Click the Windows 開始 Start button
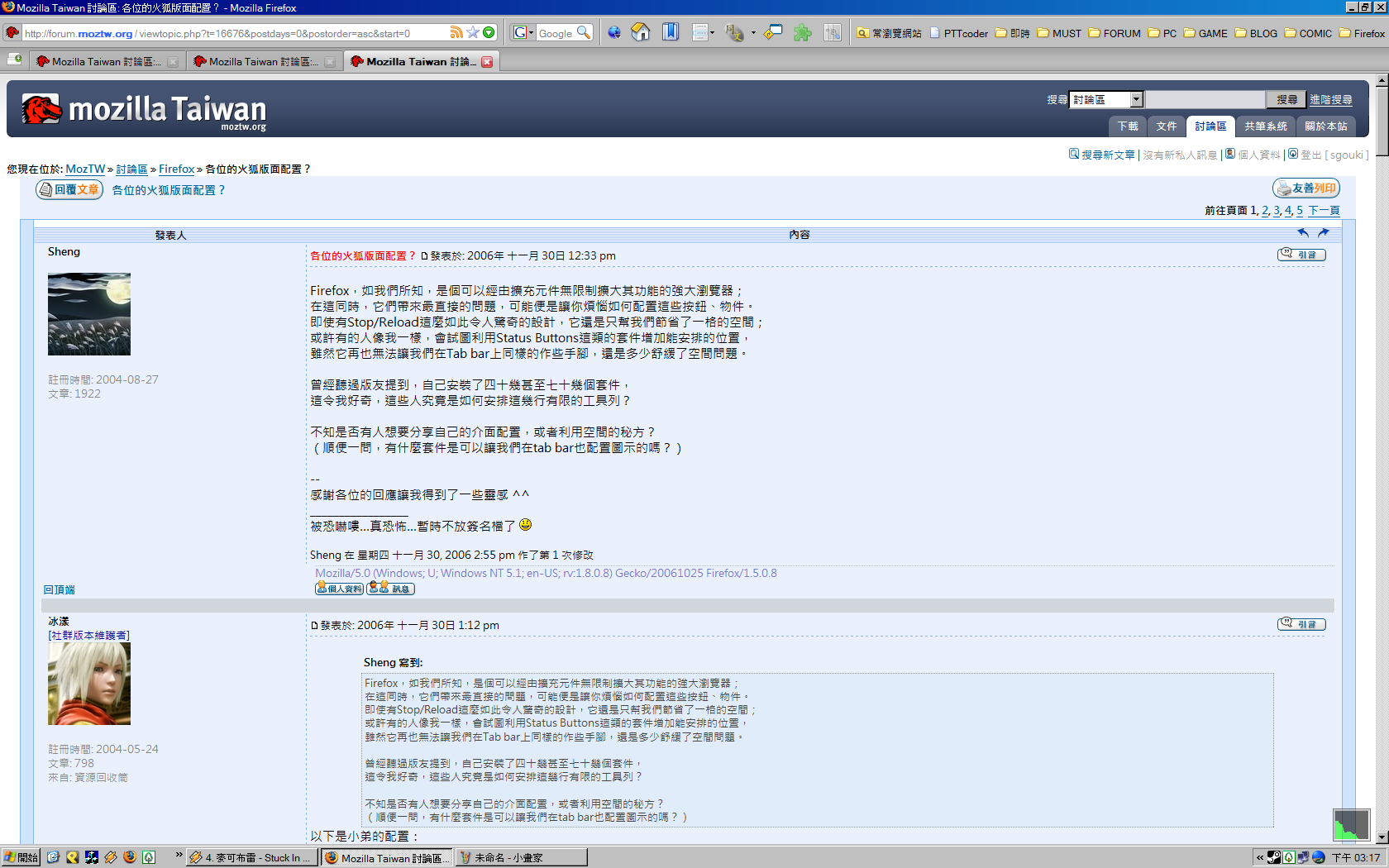1389x868 pixels. [21, 857]
